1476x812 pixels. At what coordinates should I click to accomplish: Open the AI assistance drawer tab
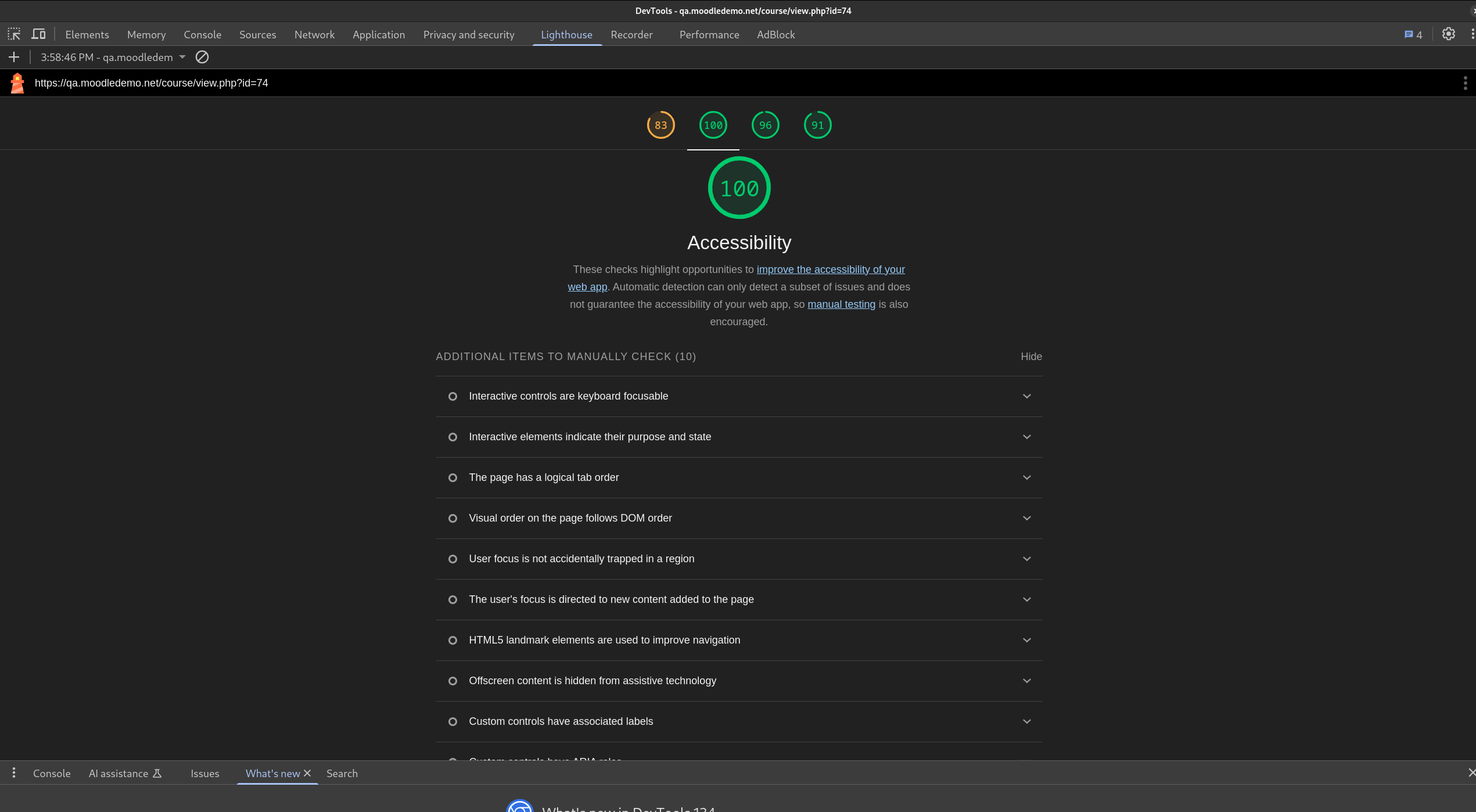tap(125, 773)
